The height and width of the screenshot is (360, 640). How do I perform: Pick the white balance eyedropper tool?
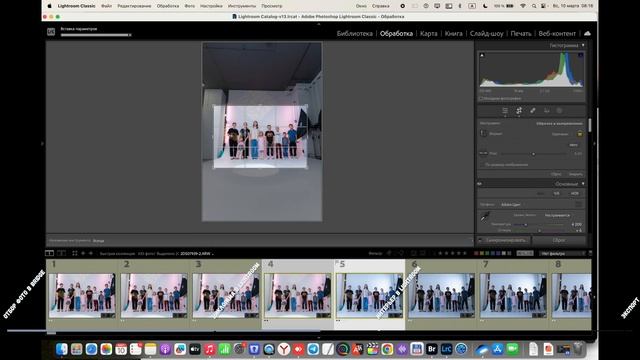click(484, 217)
